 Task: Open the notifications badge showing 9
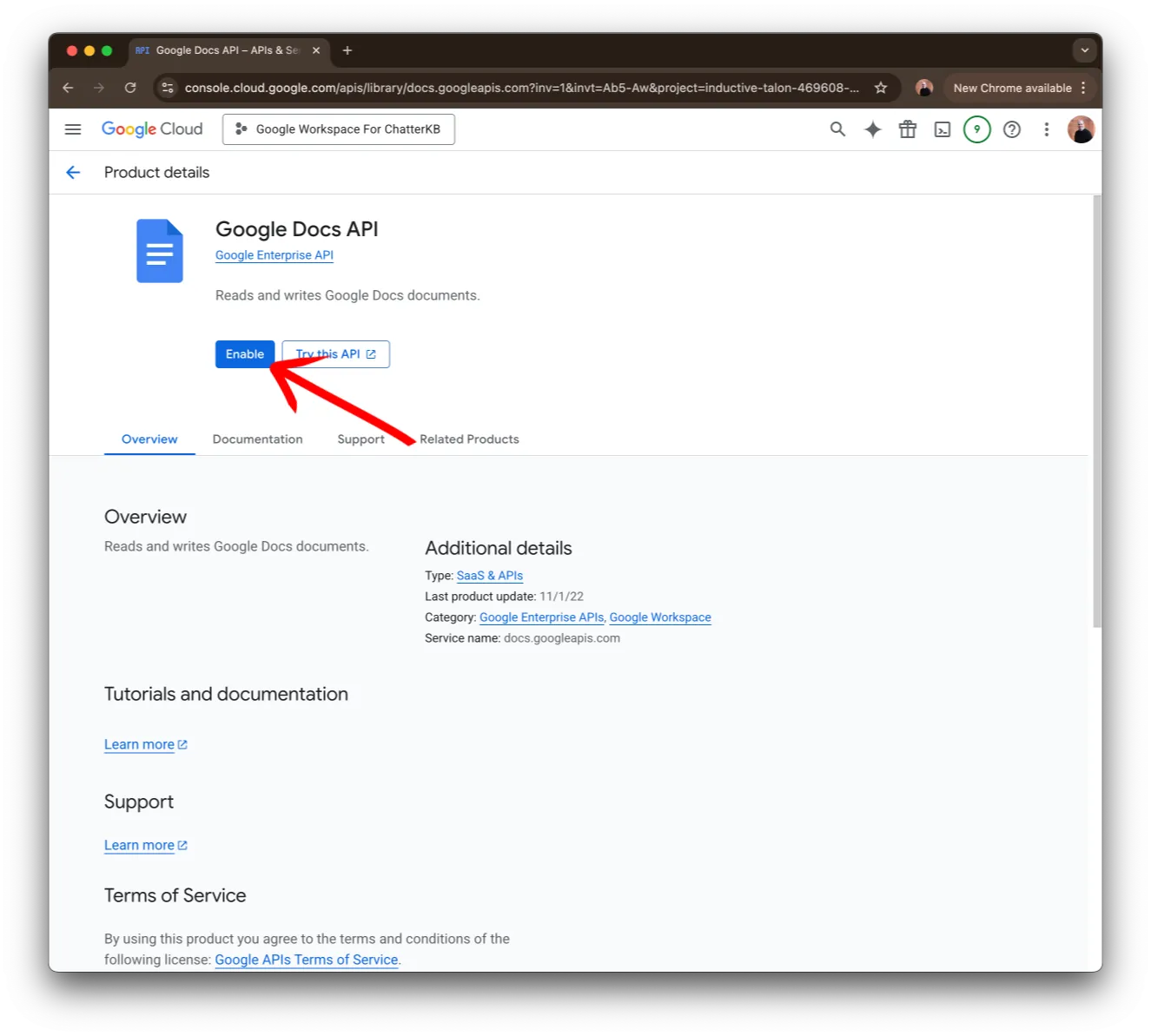(x=977, y=129)
